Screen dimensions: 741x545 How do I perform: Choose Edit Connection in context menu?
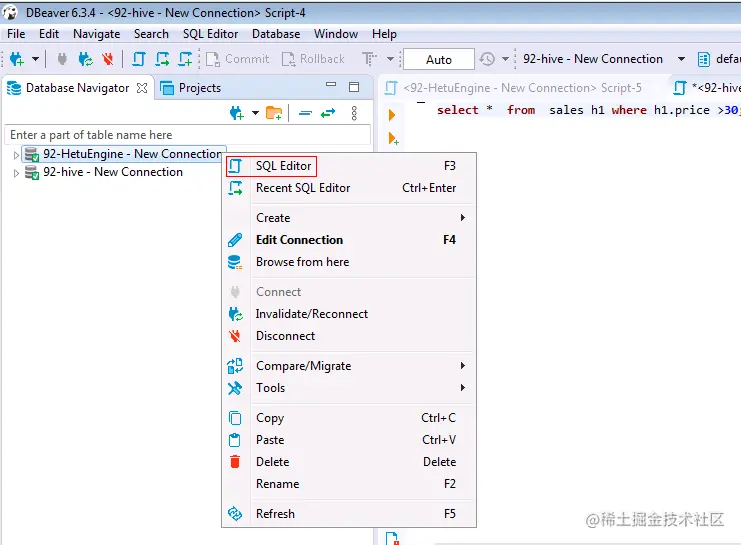[349, 240]
